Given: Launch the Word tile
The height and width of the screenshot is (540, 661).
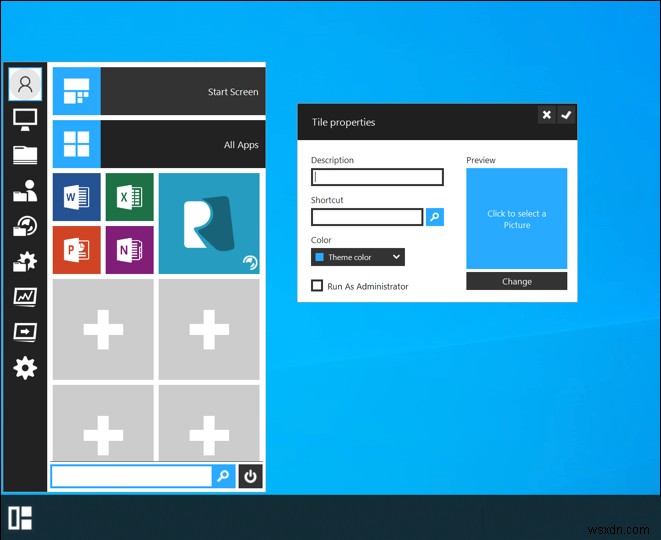Looking at the screenshot, I should click(77, 197).
